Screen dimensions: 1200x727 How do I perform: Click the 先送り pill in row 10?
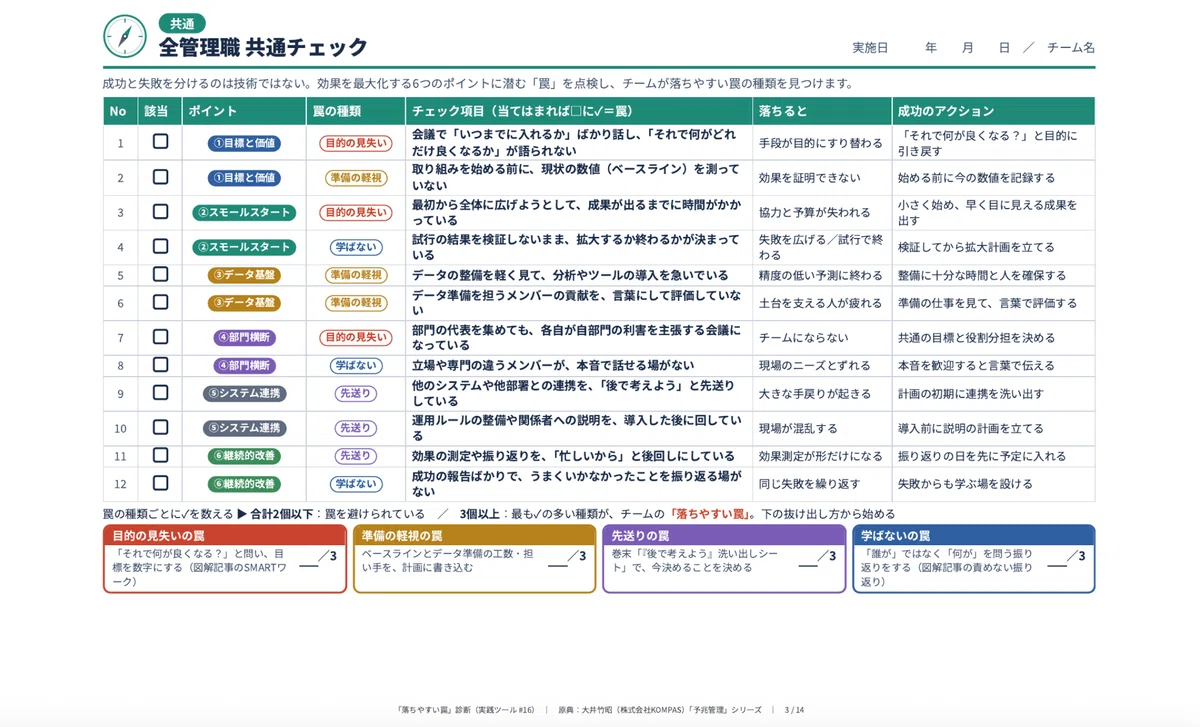[355, 428]
